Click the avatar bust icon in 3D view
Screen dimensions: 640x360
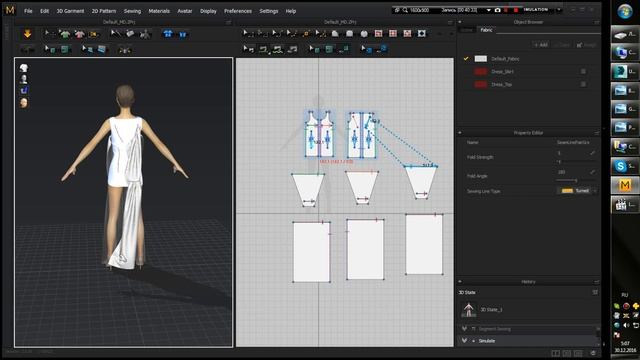[x=24, y=79]
